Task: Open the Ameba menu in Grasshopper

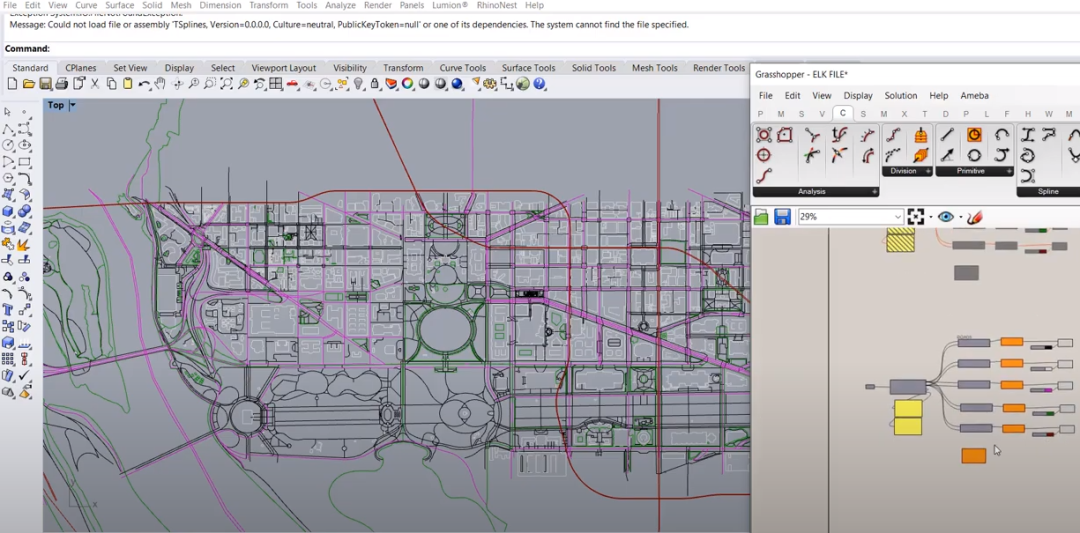Action: 974,96
